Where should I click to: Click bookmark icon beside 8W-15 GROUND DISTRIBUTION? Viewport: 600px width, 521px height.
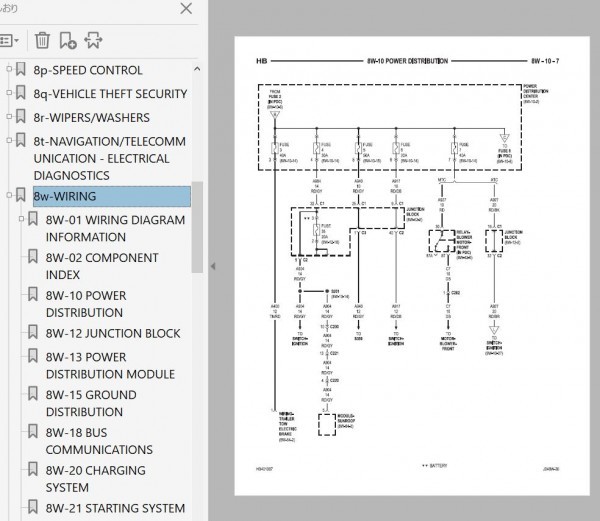(33, 394)
